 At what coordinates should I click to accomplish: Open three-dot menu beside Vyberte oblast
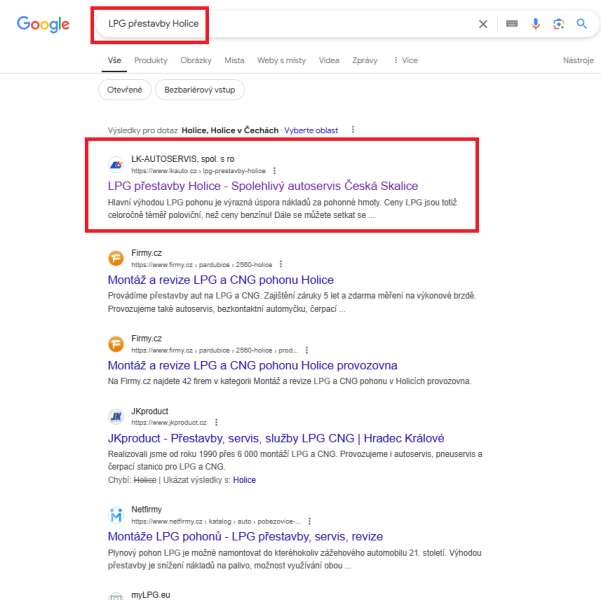pyautogui.click(x=353, y=130)
